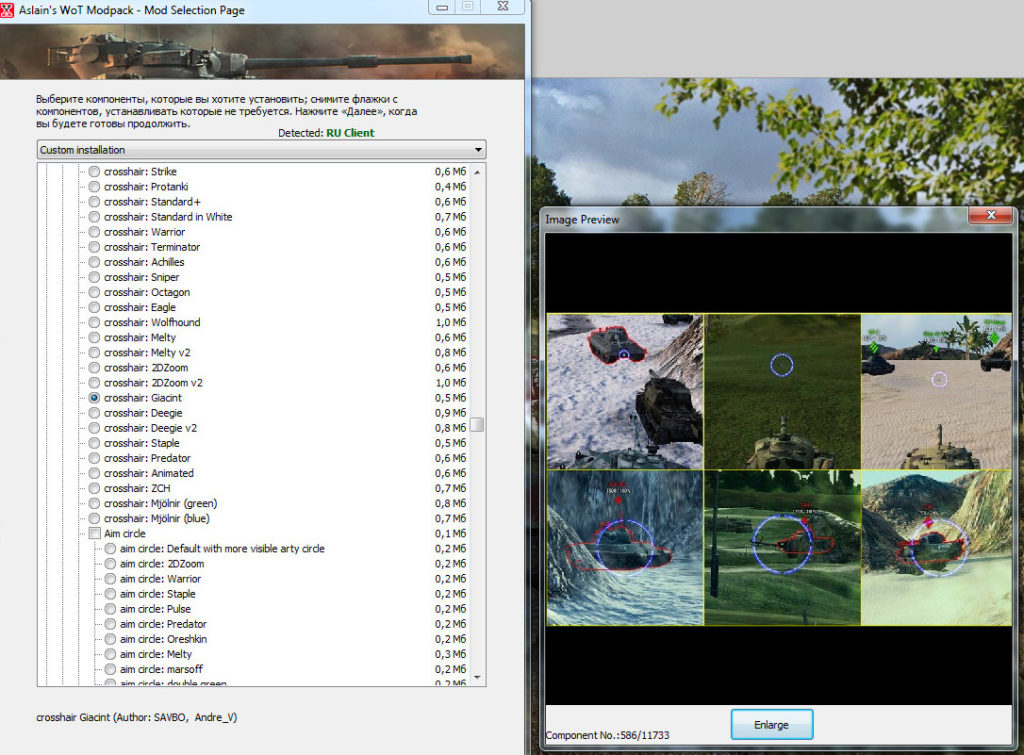Select crosshair: Mjölnir (blue) option

point(94,519)
